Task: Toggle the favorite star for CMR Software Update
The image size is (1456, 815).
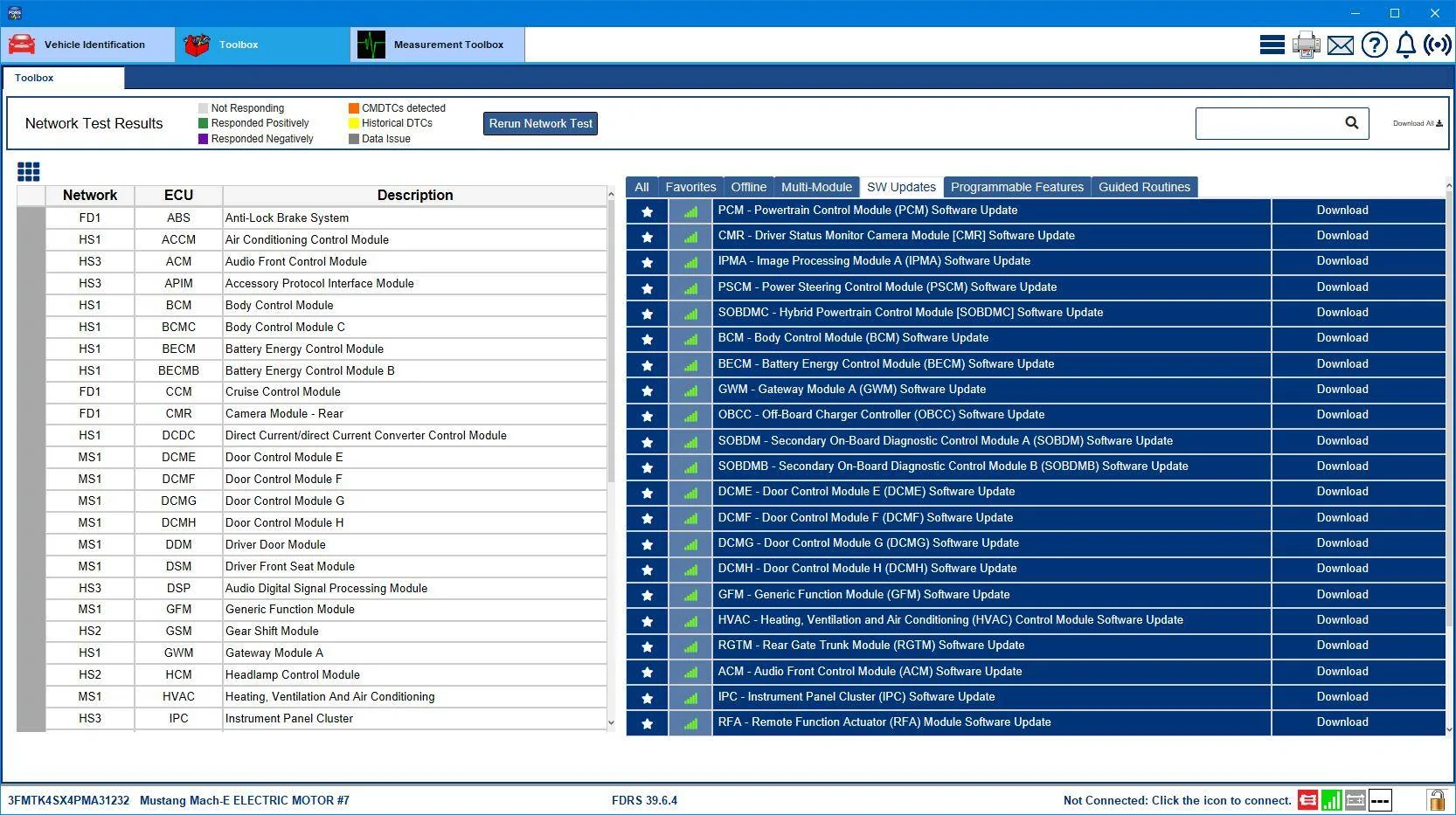Action: point(647,237)
